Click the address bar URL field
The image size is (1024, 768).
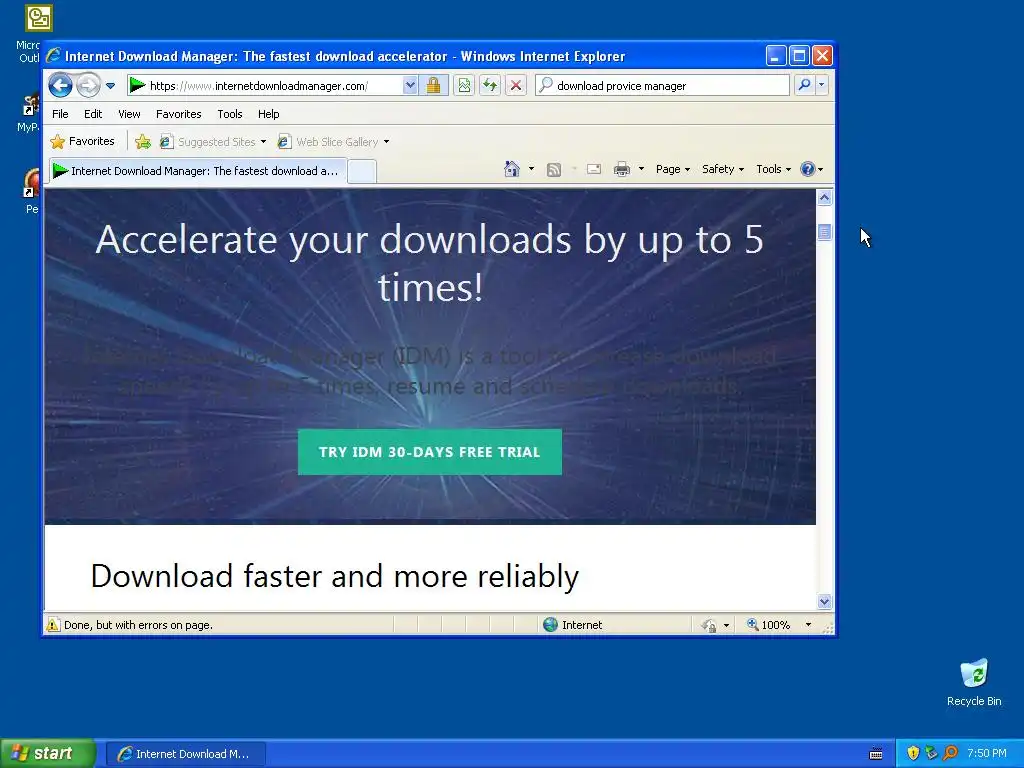[x=264, y=86]
